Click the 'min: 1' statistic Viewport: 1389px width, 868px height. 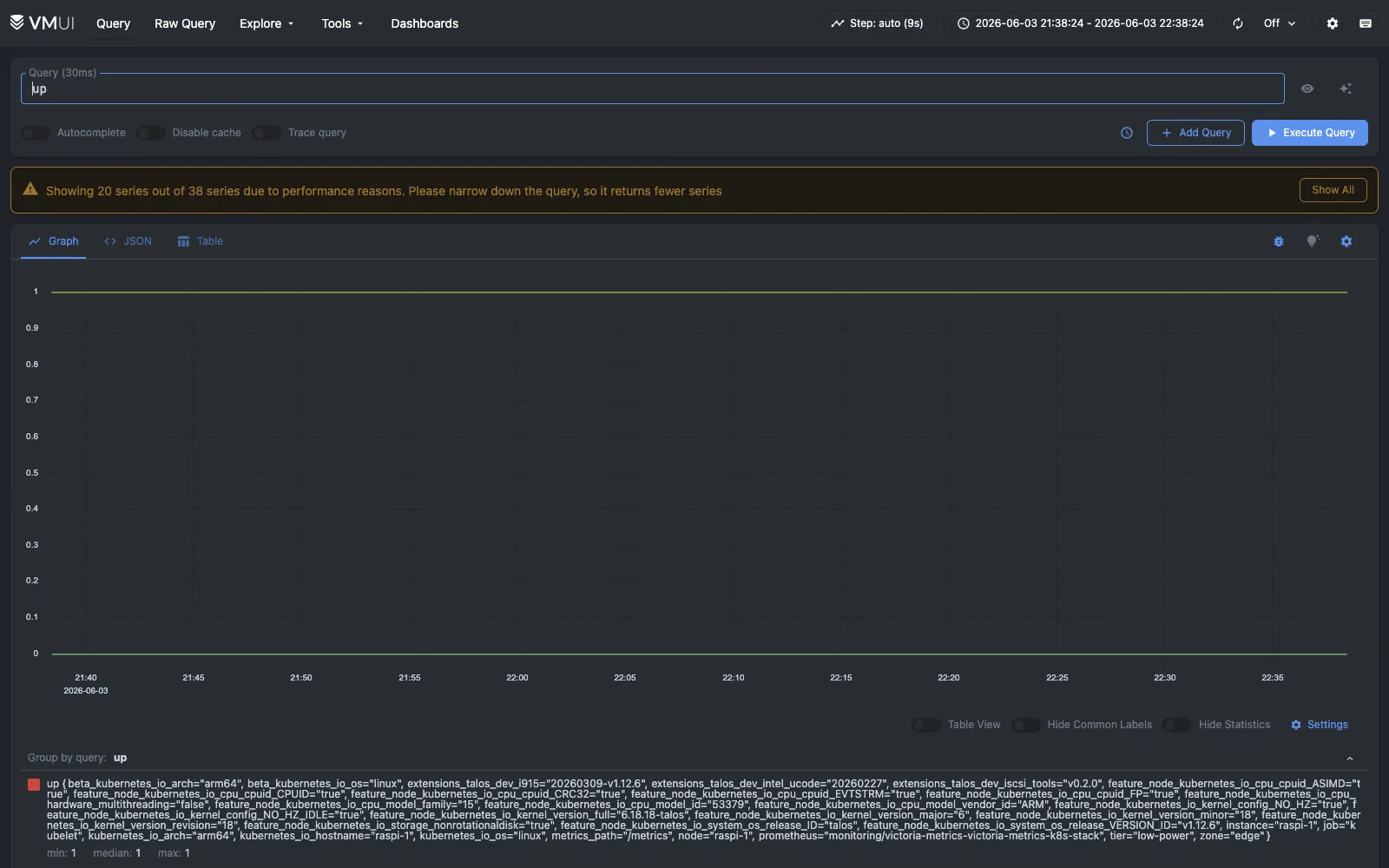(x=62, y=853)
